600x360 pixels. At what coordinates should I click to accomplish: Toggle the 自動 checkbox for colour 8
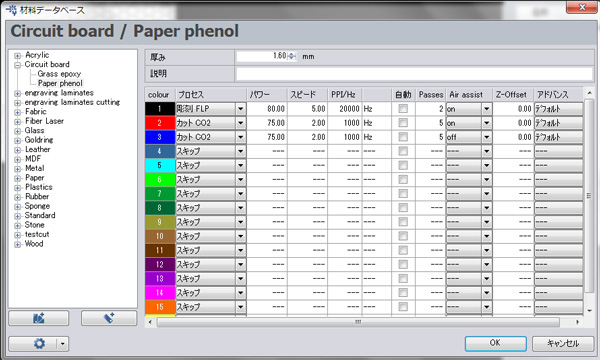(403, 208)
